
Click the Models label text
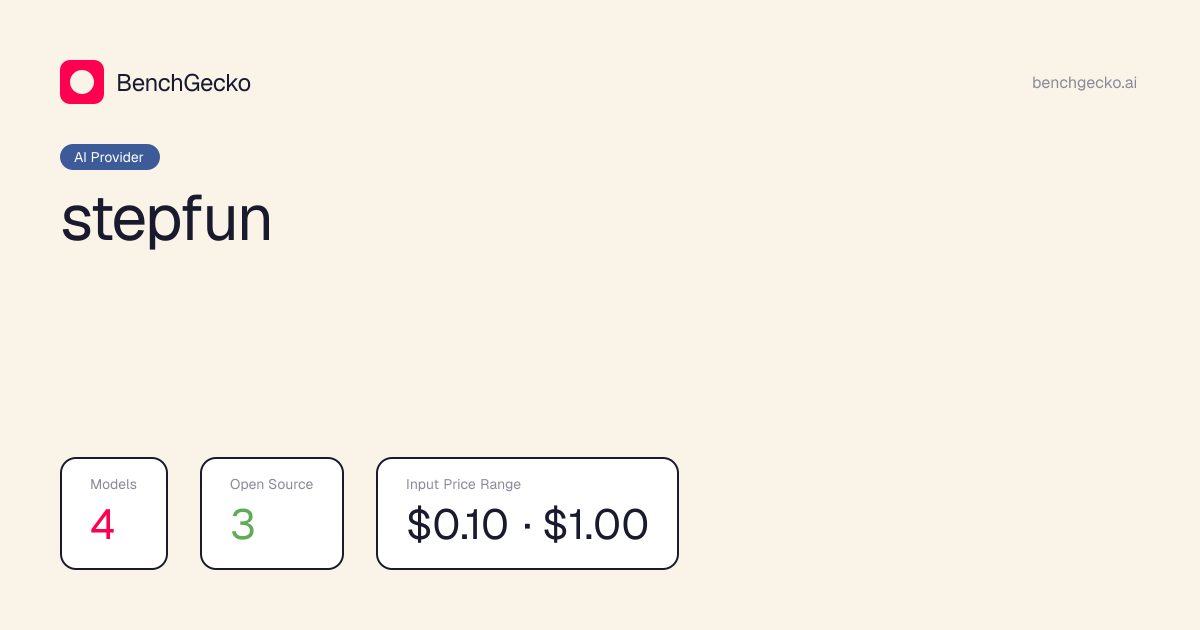(113, 484)
